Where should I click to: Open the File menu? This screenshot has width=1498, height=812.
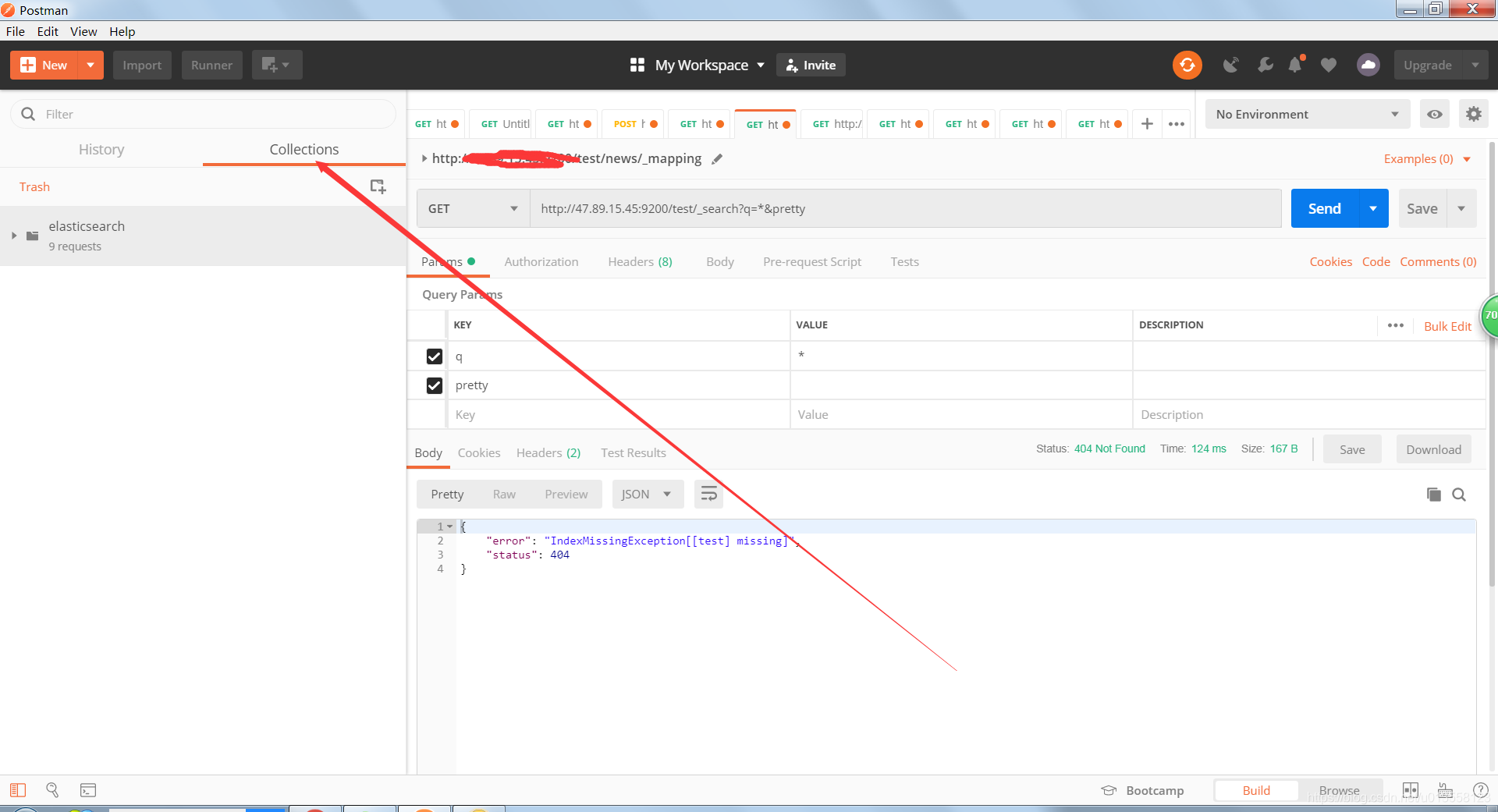[x=16, y=31]
